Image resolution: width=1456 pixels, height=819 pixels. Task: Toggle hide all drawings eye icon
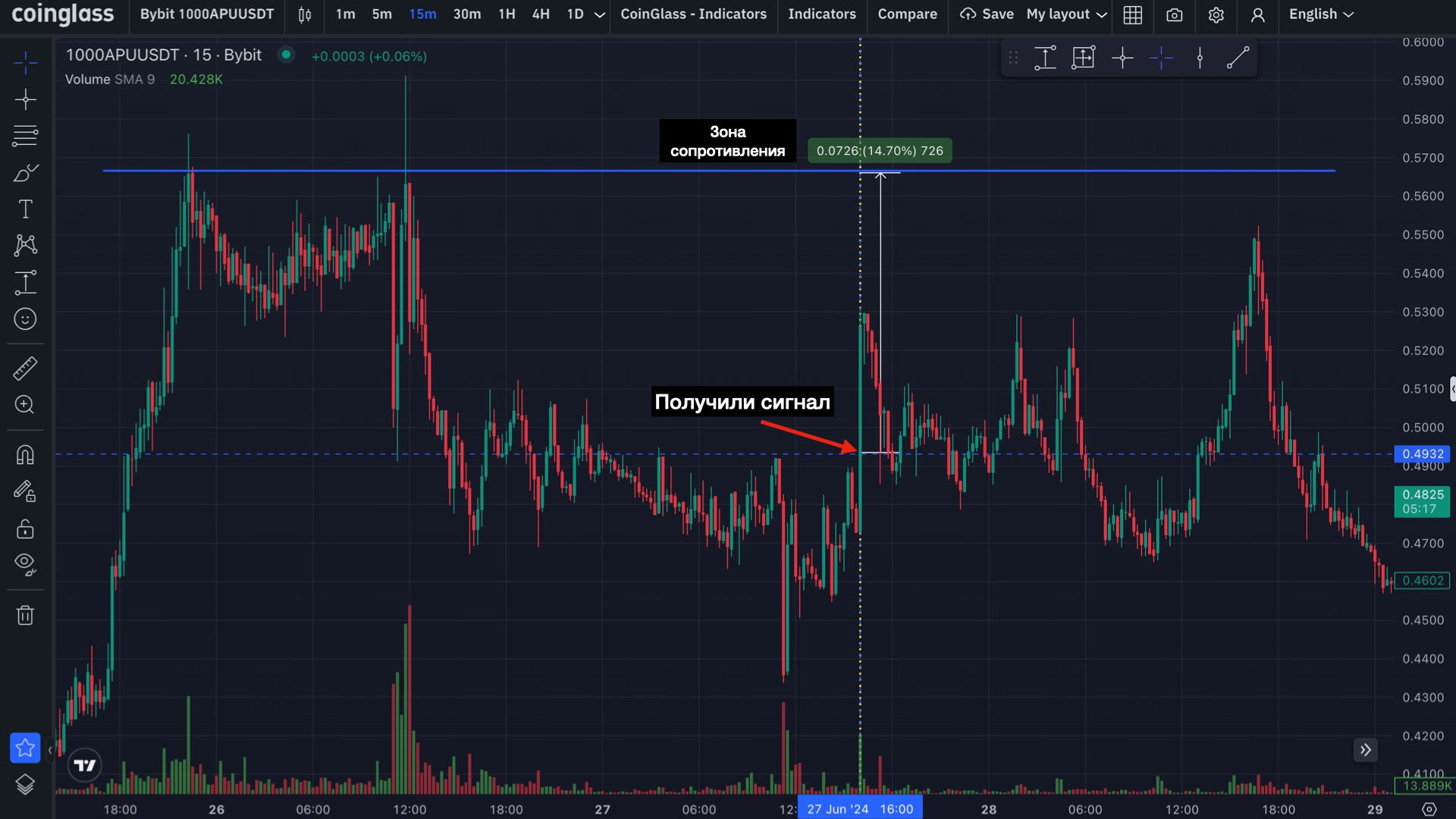pyautogui.click(x=25, y=563)
